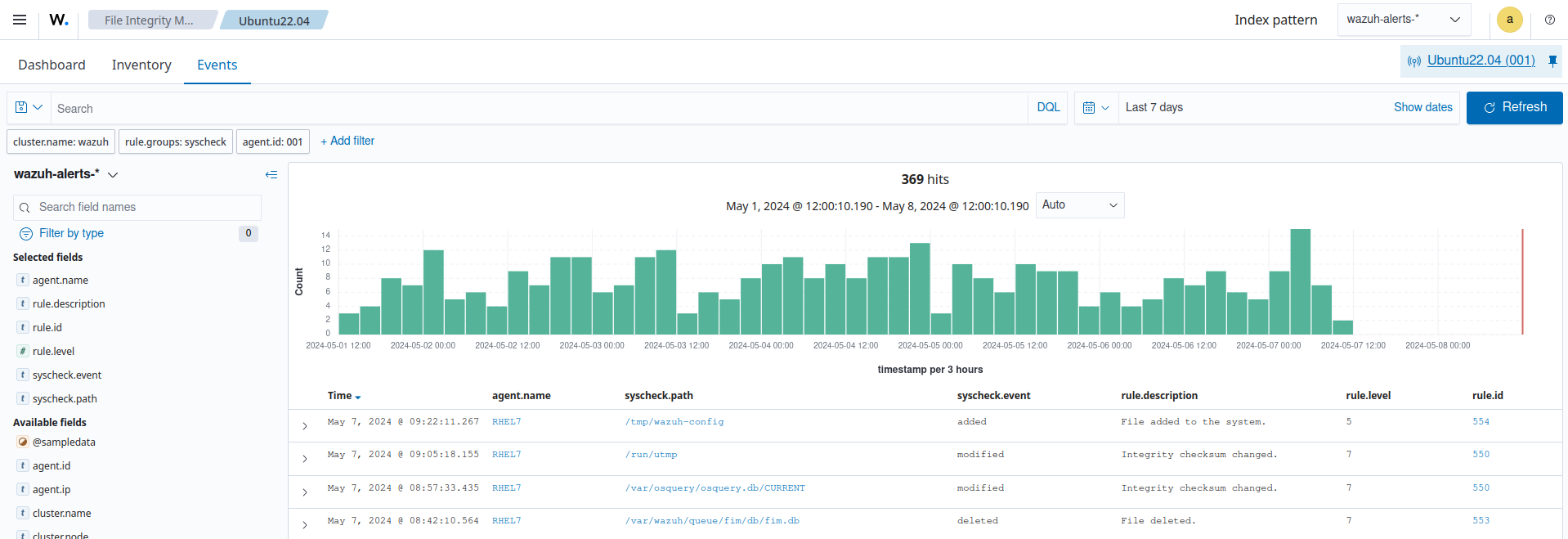The width and height of the screenshot is (1568, 539).
Task: Collapse the fields sidebar panel
Action: coord(271,174)
